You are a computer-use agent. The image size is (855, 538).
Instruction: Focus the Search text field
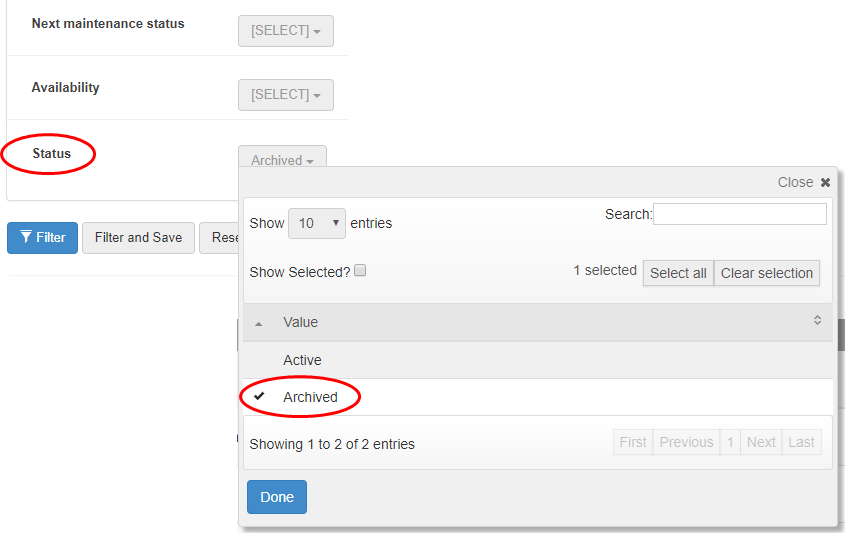739,214
